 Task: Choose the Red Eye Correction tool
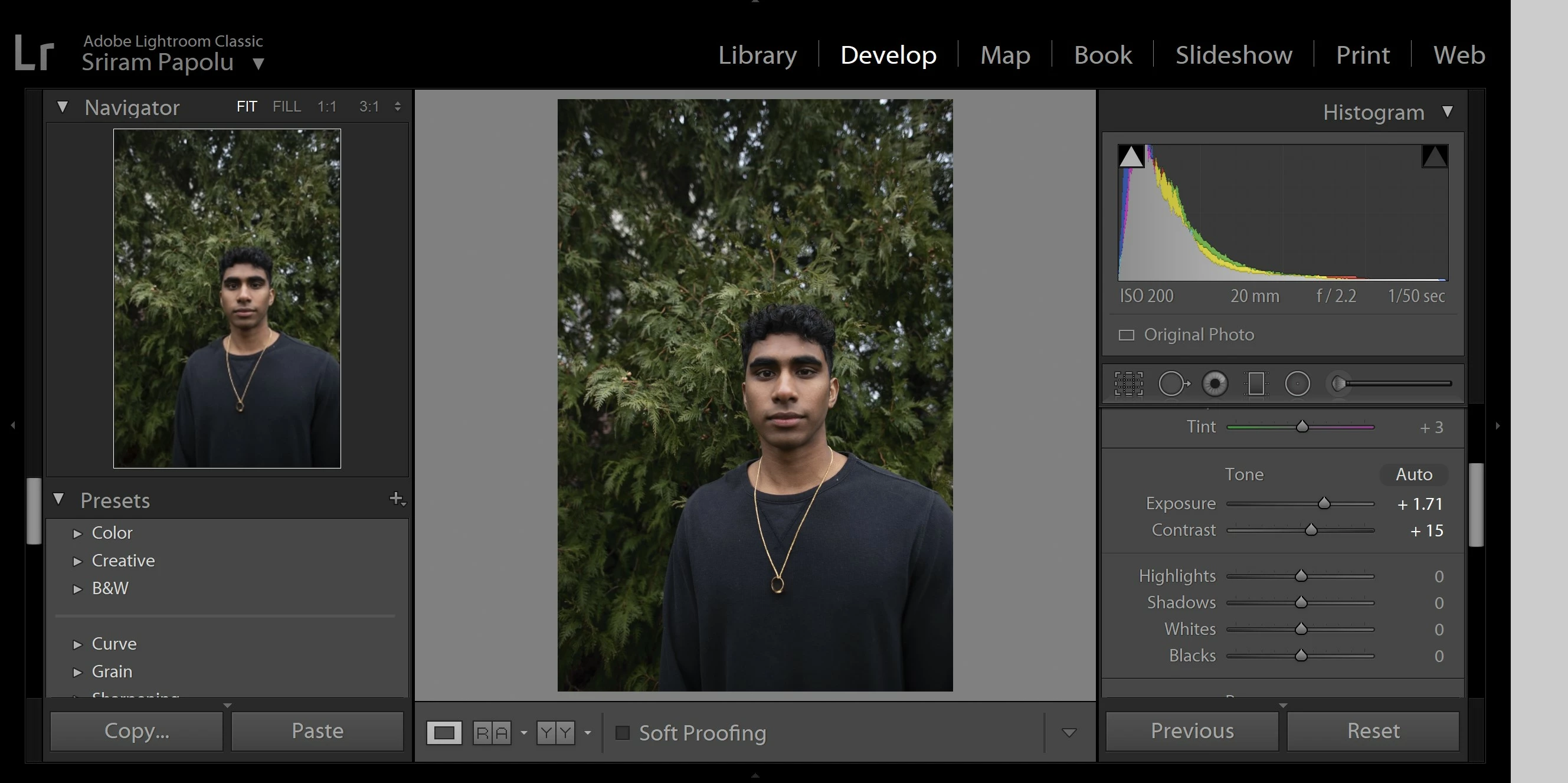(x=1215, y=384)
